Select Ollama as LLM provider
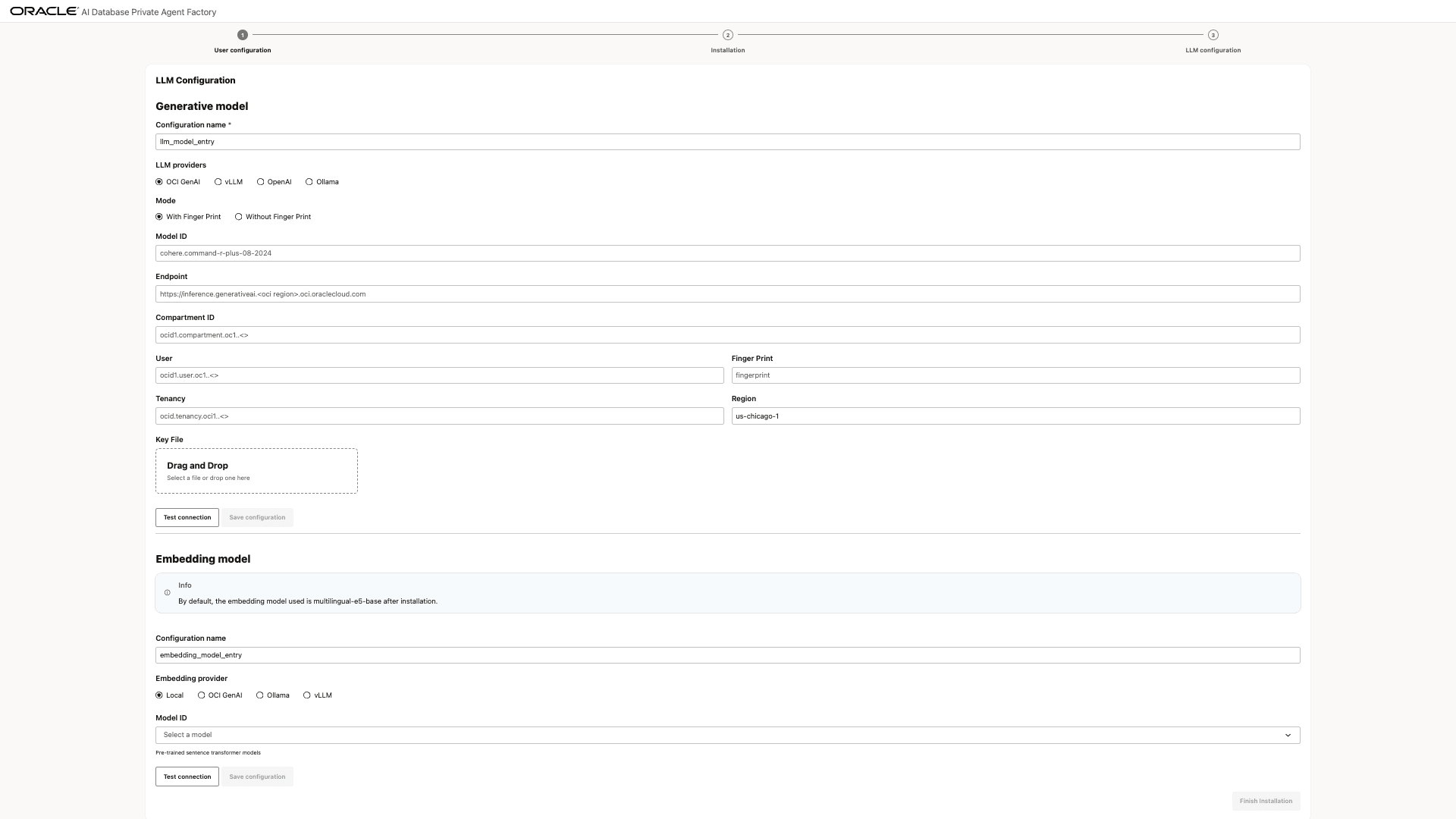This screenshot has height=819, width=1456. click(309, 182)
